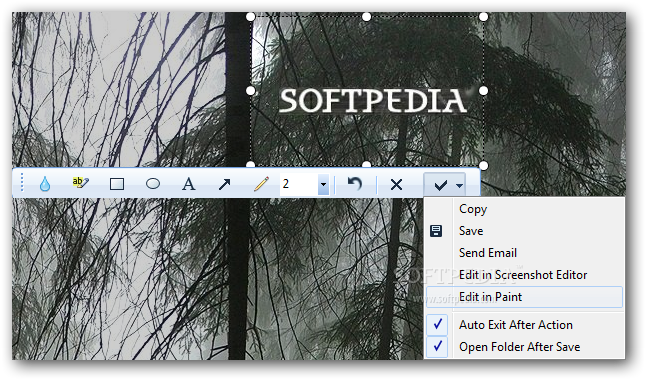The height and width of the screenshot is (380, 646).
Task: Confirm capture with the checkmark button
Action: 440,185
